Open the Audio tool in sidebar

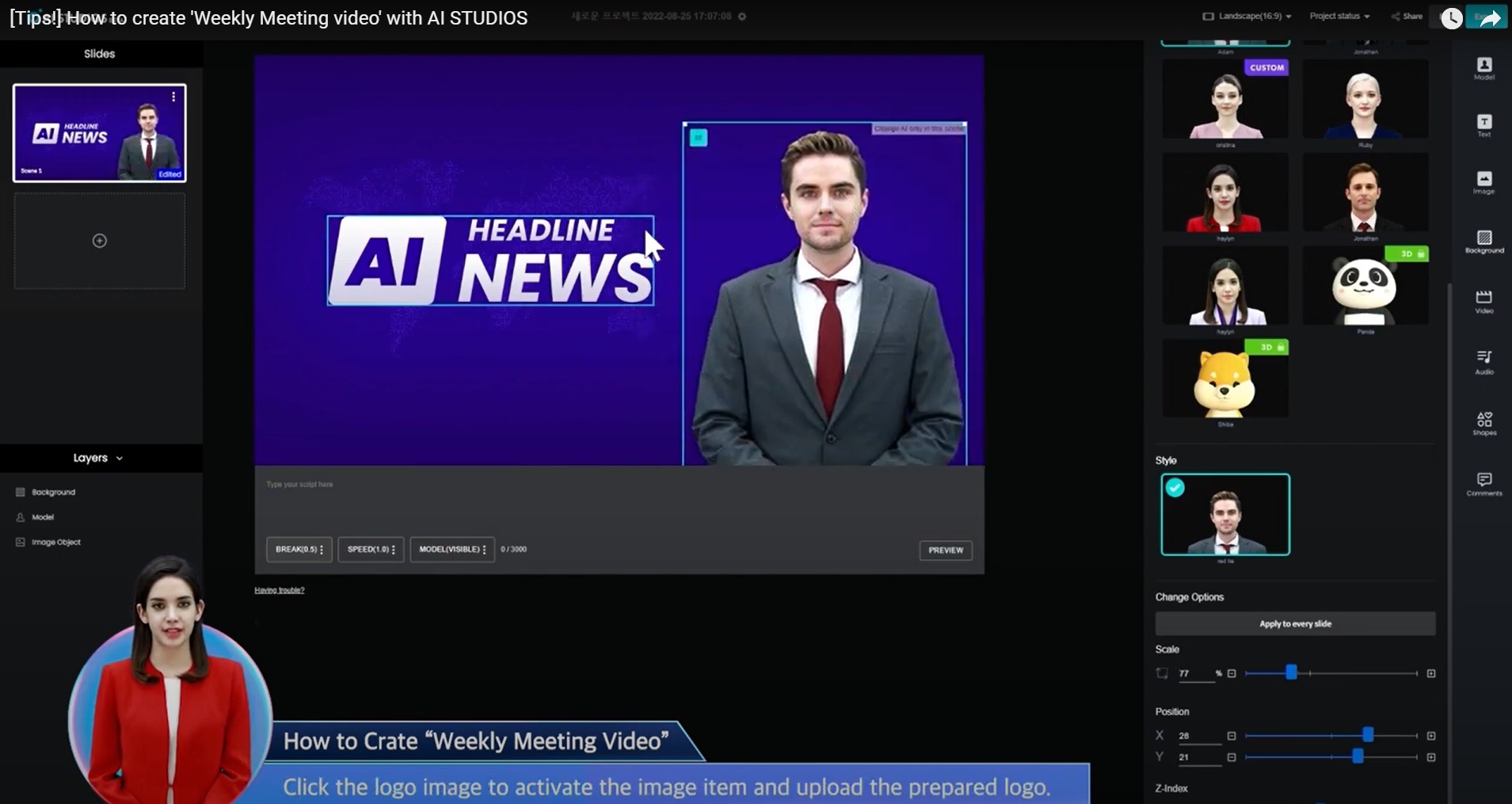[x=1483, y=362]
